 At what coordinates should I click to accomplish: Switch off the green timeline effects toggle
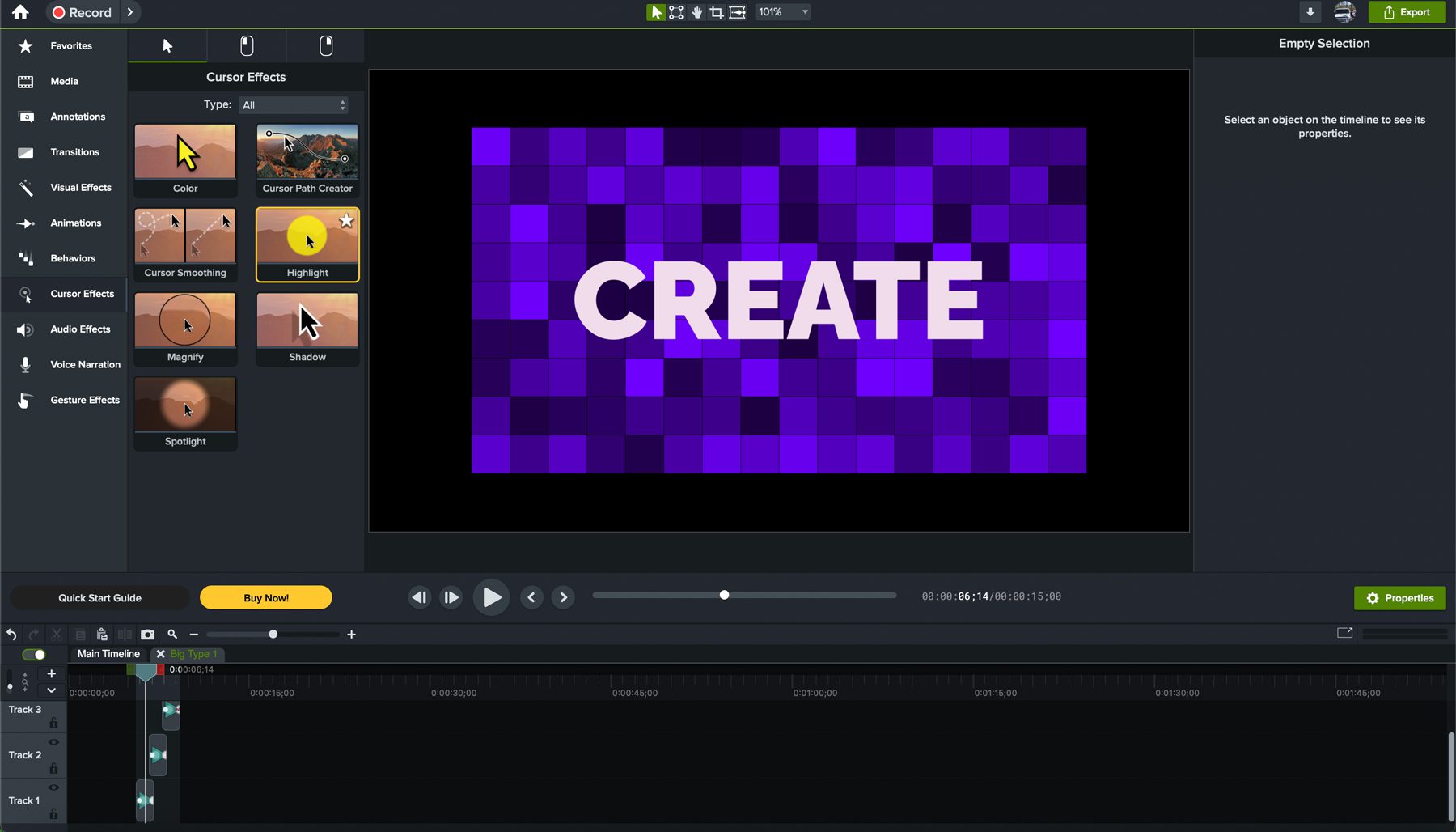33,654
